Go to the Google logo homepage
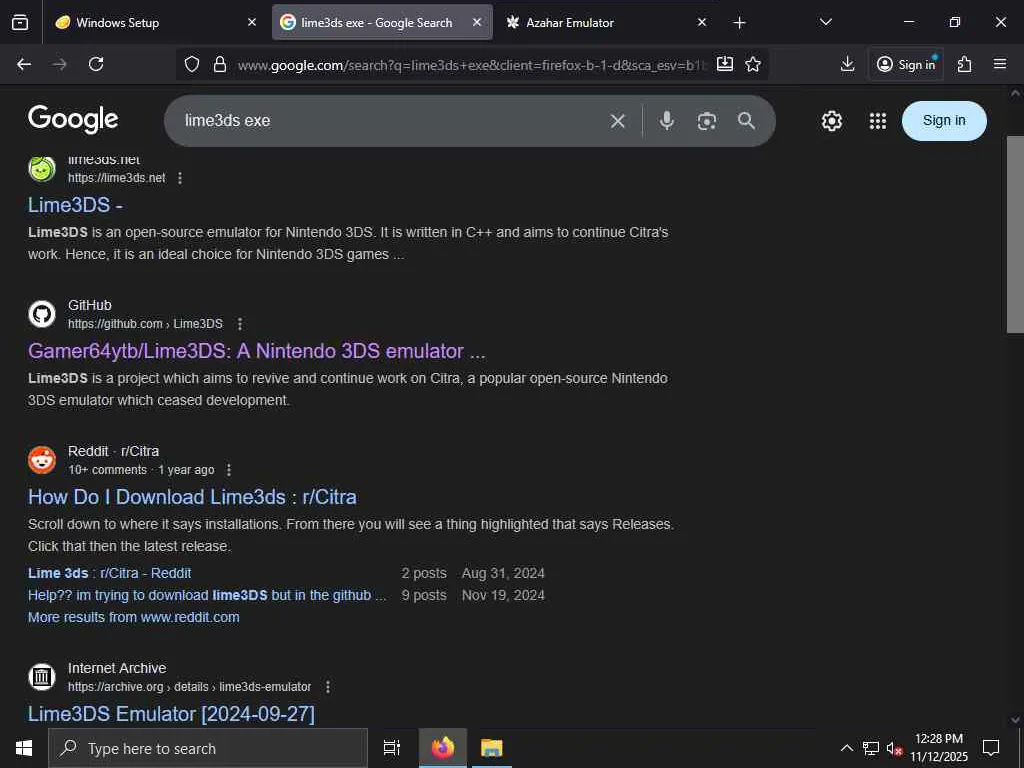The height and width of the screenshot is (768, 1024). (x=73, y=120)
